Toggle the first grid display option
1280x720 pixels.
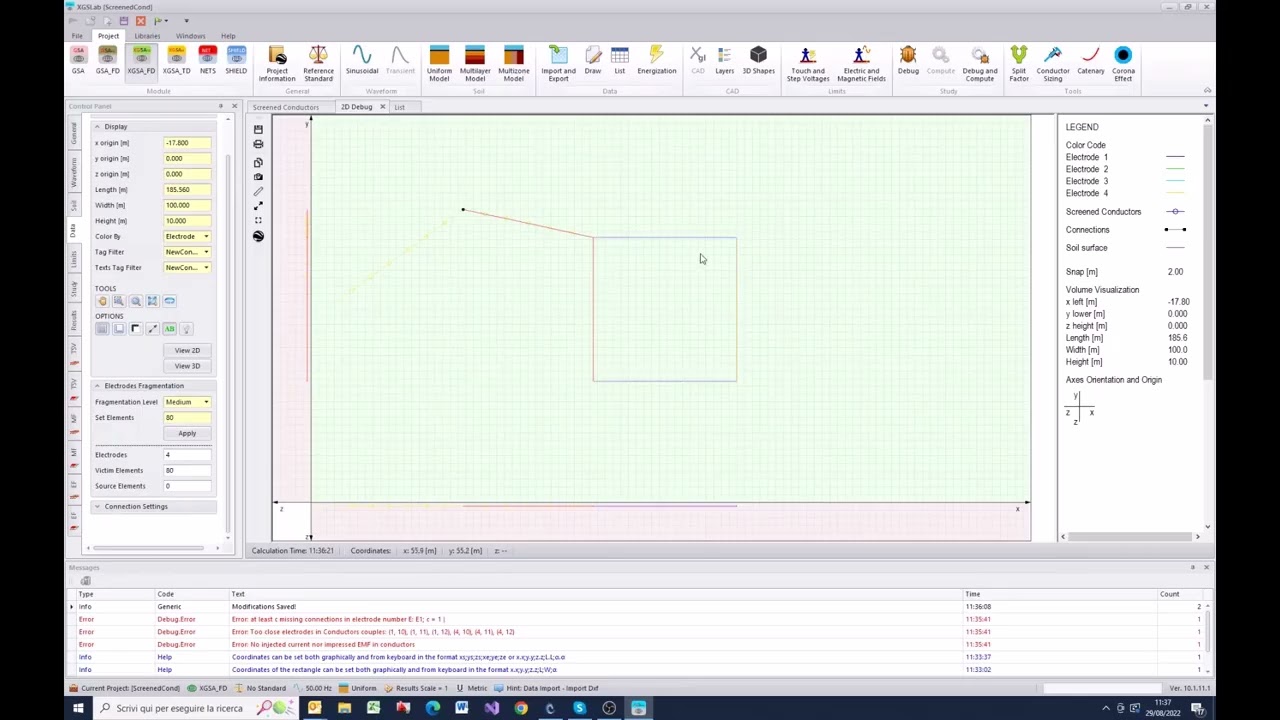click(102, 329)
